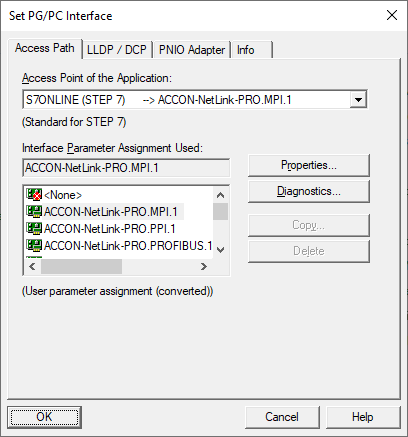Click the list's scroll right arrow
The image size is (408, 437).
204,266
